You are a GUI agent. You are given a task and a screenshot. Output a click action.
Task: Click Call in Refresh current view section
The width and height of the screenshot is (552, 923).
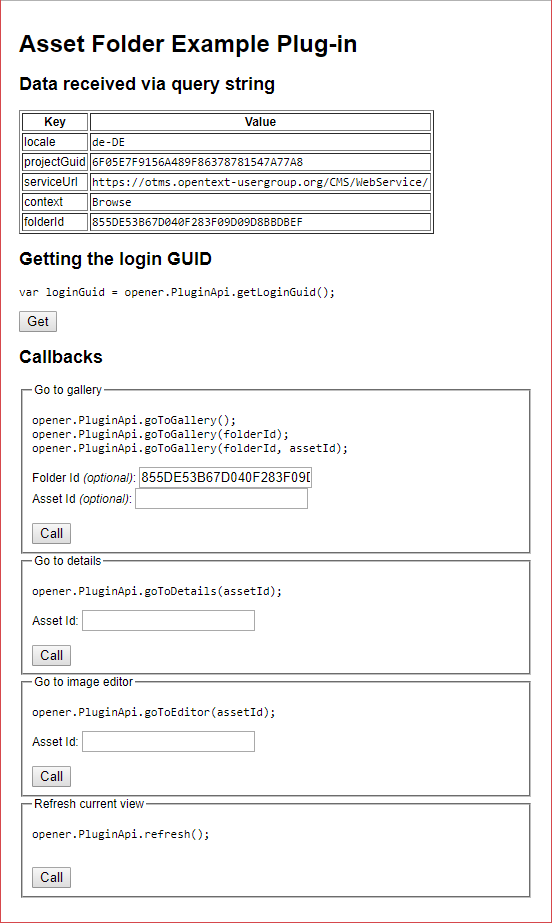coord(51,877)
